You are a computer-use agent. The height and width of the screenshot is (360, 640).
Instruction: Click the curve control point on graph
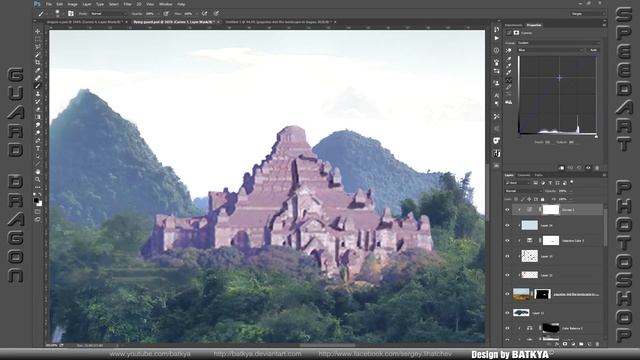pyautogui.click(x=559, y=78)
